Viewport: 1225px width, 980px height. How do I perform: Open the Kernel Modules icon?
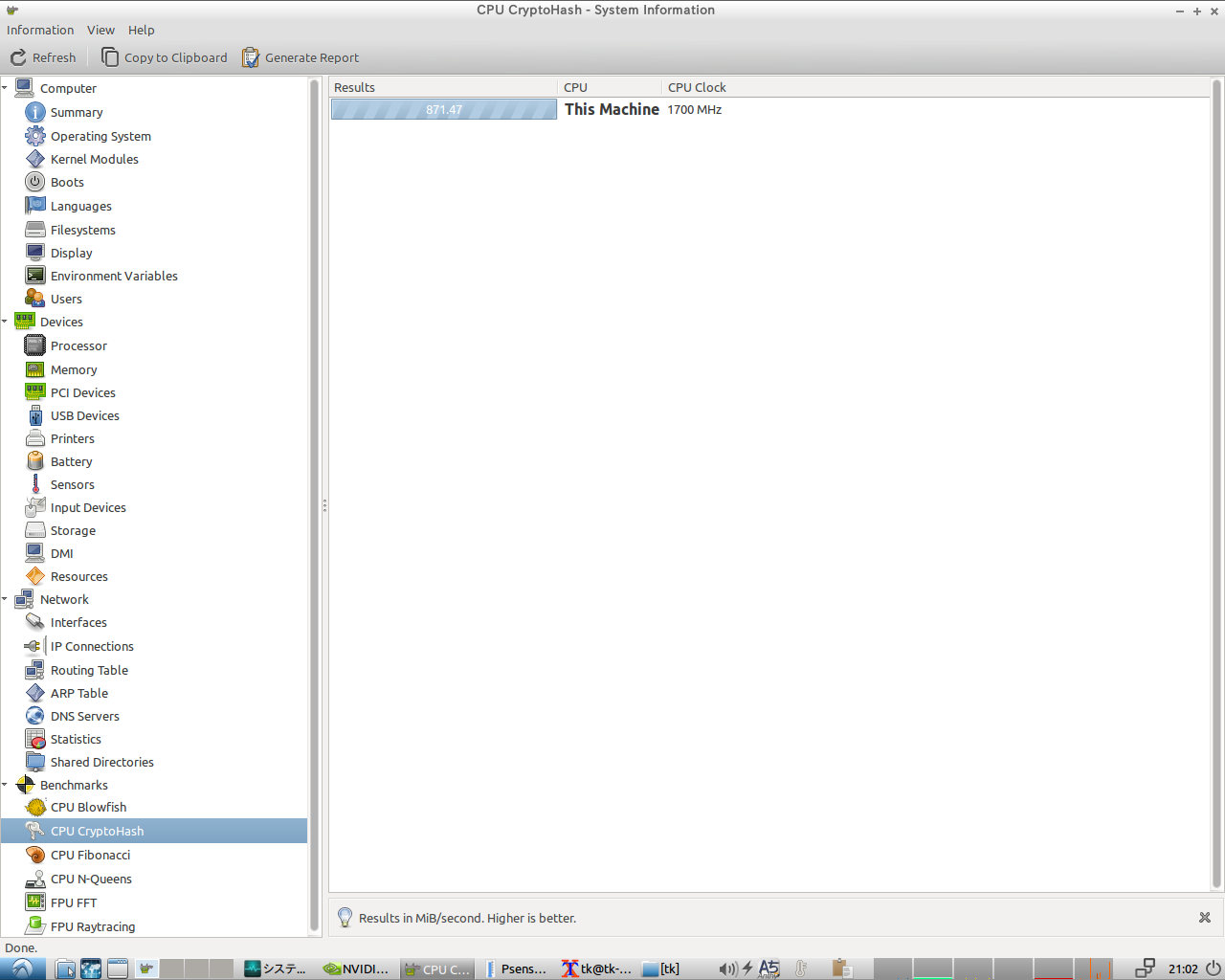coord(35,159)
